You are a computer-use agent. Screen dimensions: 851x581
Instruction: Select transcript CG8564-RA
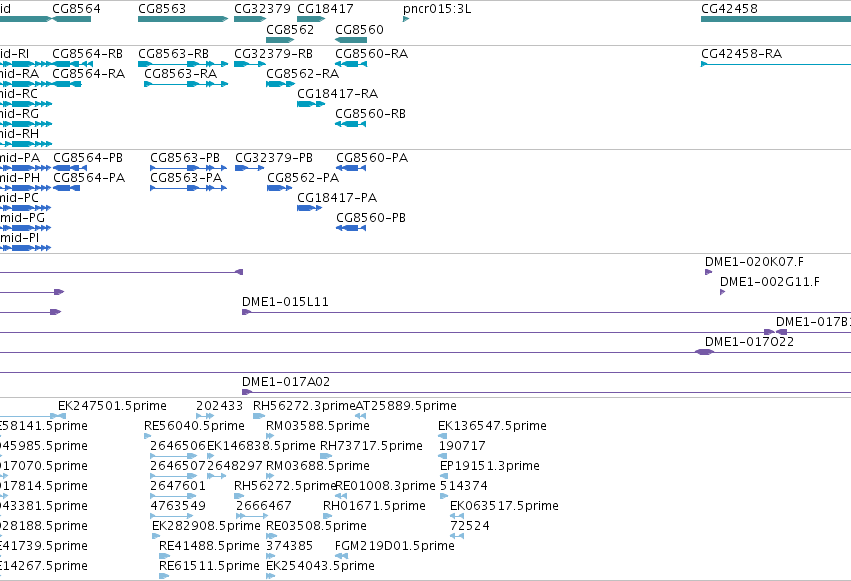click(67, 84)
